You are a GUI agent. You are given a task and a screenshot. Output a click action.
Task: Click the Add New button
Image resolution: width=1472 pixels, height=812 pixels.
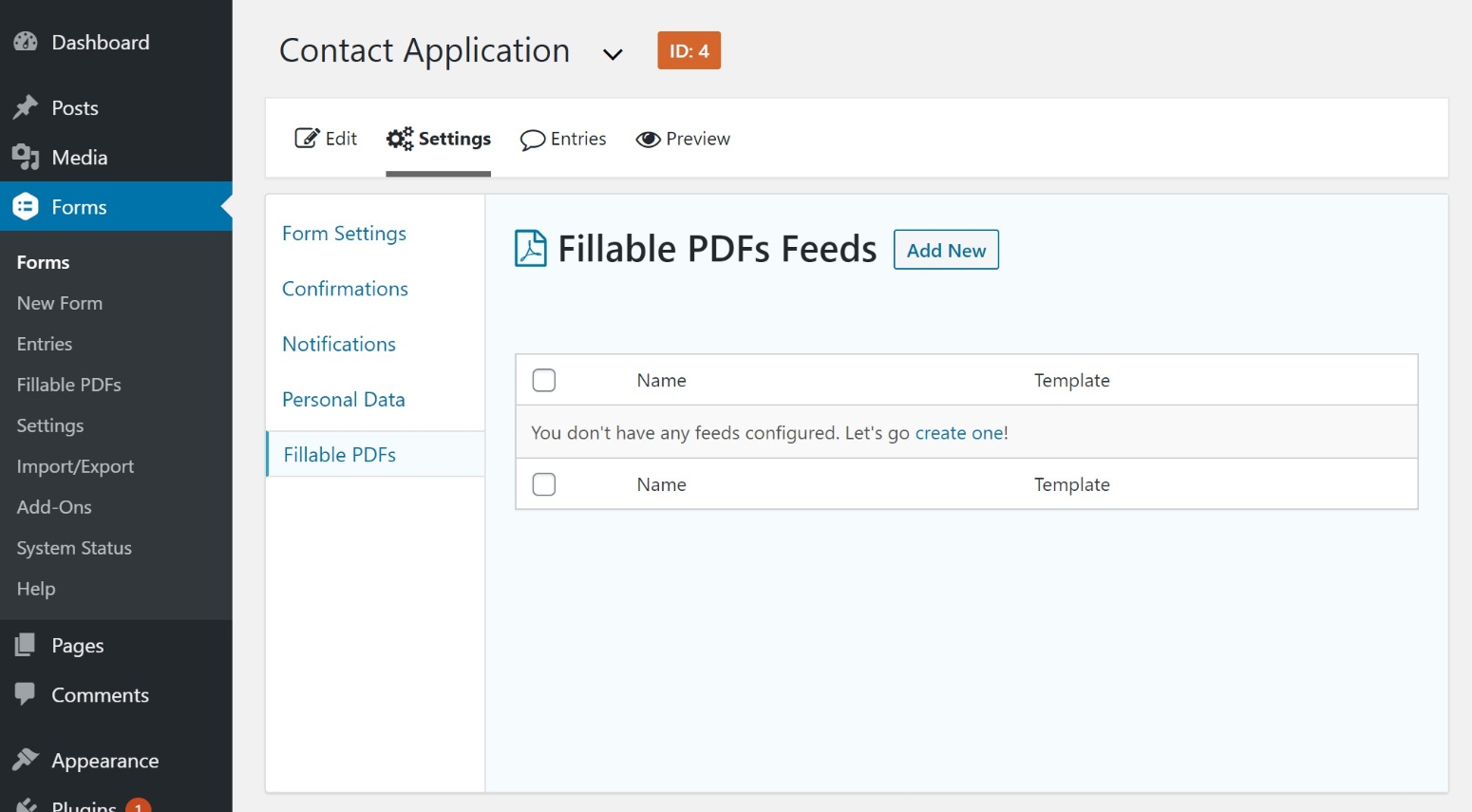945,250
